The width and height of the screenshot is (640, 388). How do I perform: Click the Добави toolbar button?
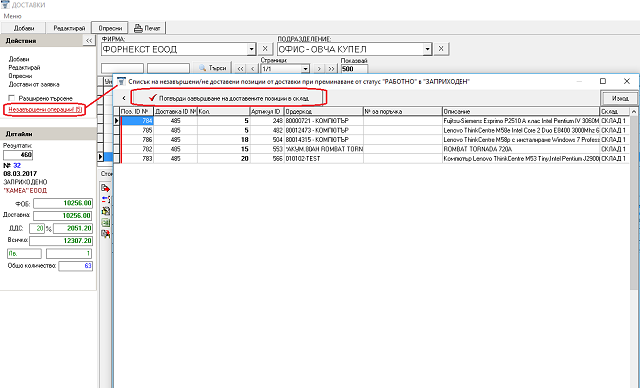click(x=24, y=28)
